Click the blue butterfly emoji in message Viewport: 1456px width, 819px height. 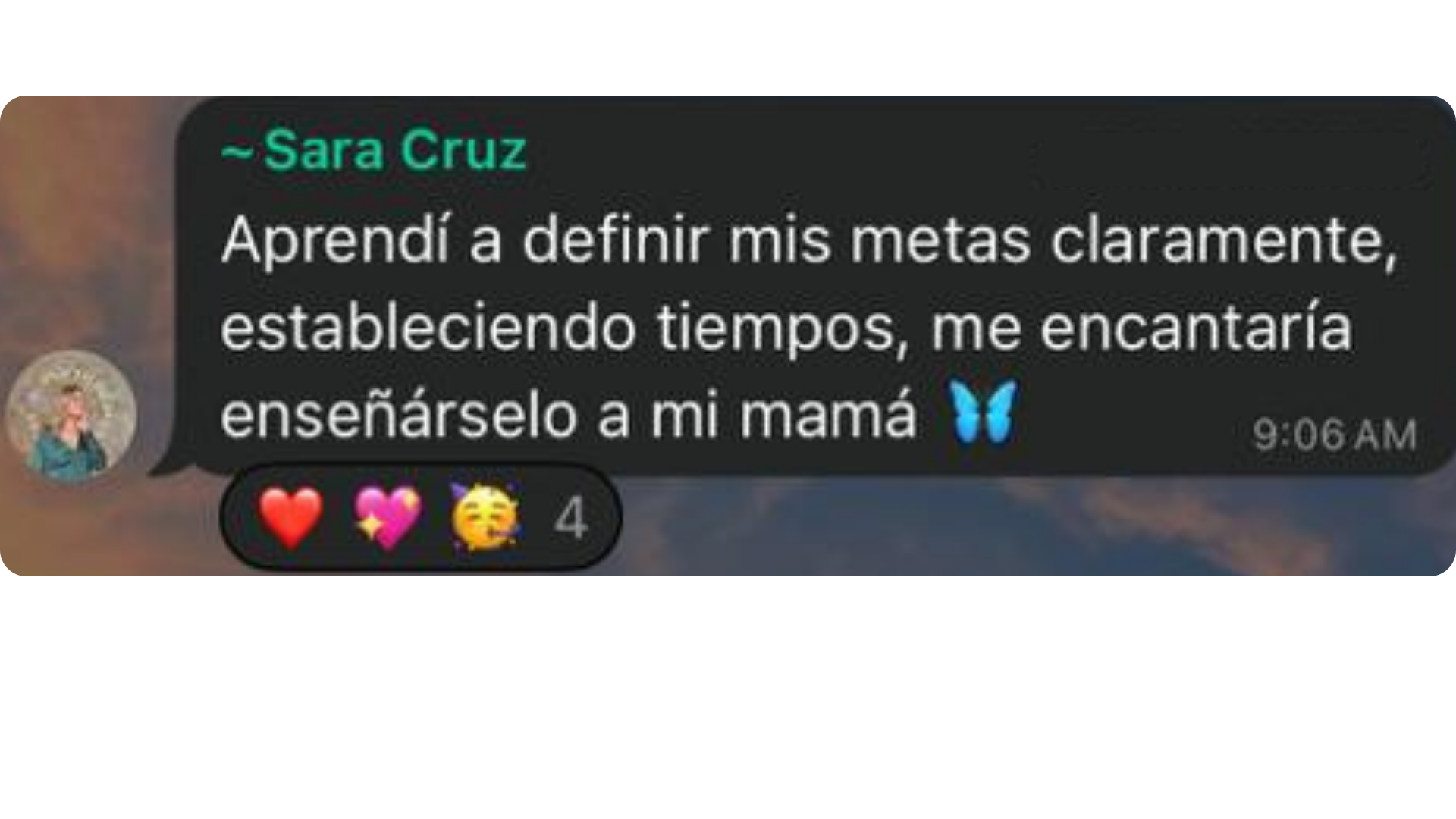[984, 413]
